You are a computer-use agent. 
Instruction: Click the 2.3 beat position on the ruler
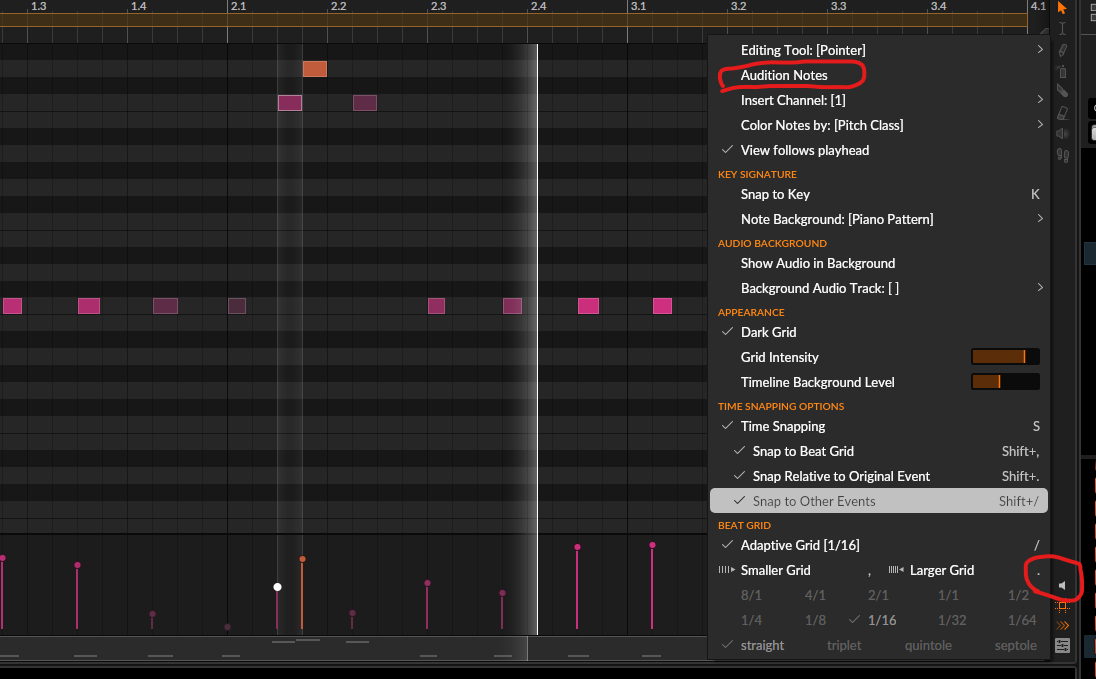[x=438, y=6]
